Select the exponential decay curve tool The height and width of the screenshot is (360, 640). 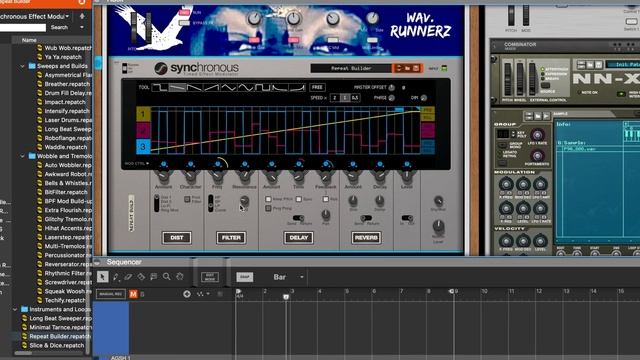pos(280,87)
